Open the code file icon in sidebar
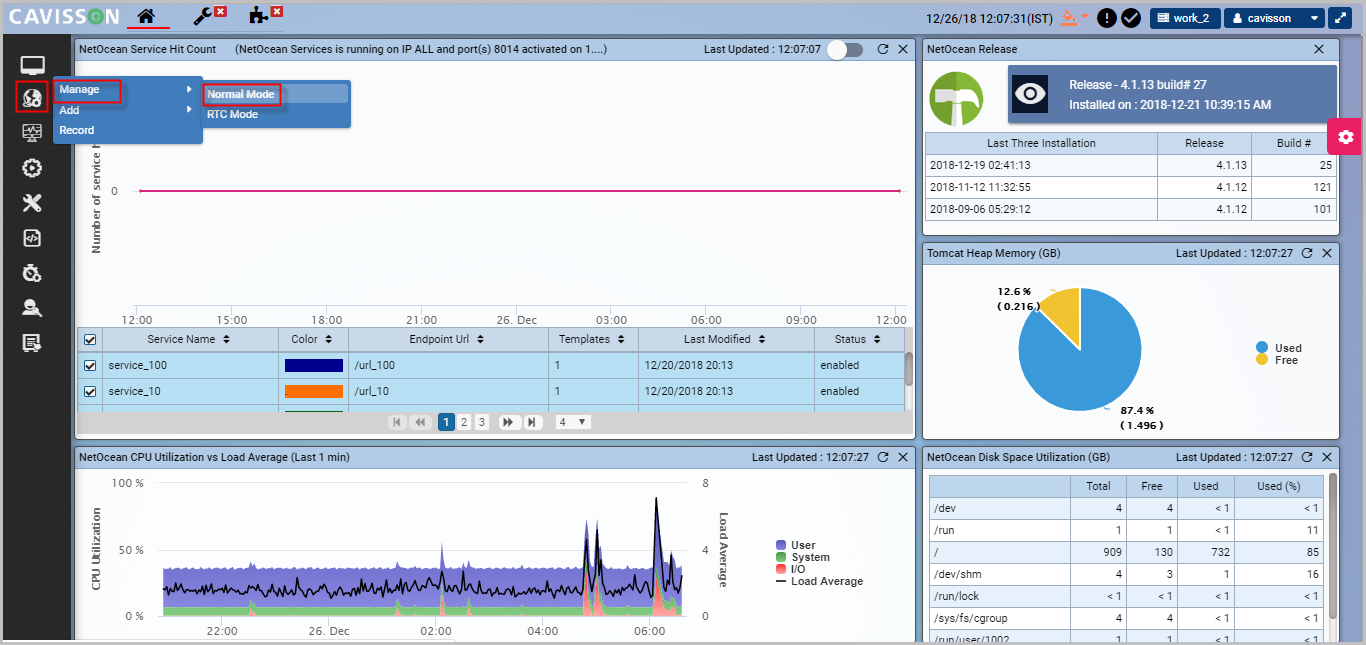Image resolution: width=1366 pixels, height=645 pixels. [32, 238]
